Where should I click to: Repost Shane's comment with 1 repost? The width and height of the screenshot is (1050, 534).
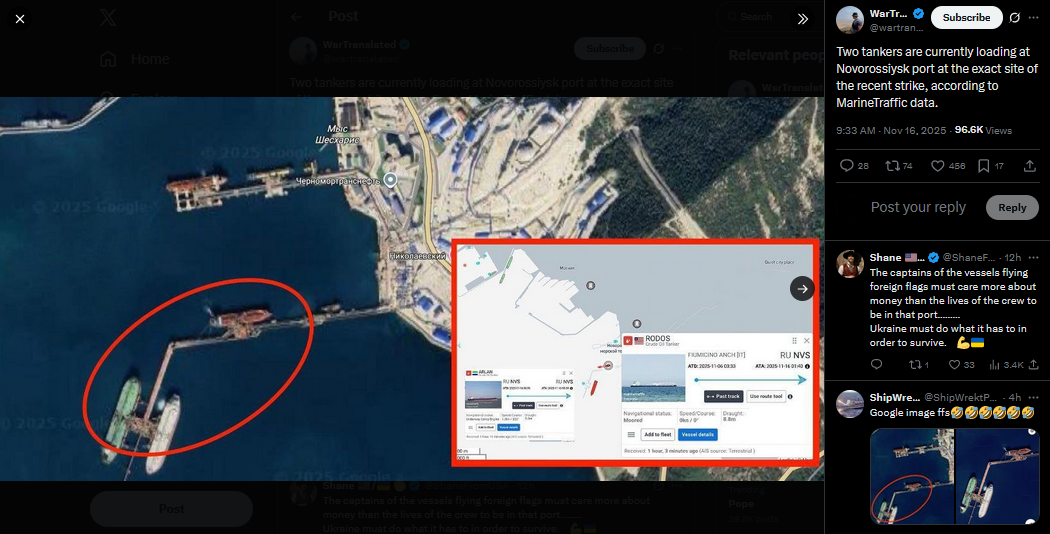918,364
